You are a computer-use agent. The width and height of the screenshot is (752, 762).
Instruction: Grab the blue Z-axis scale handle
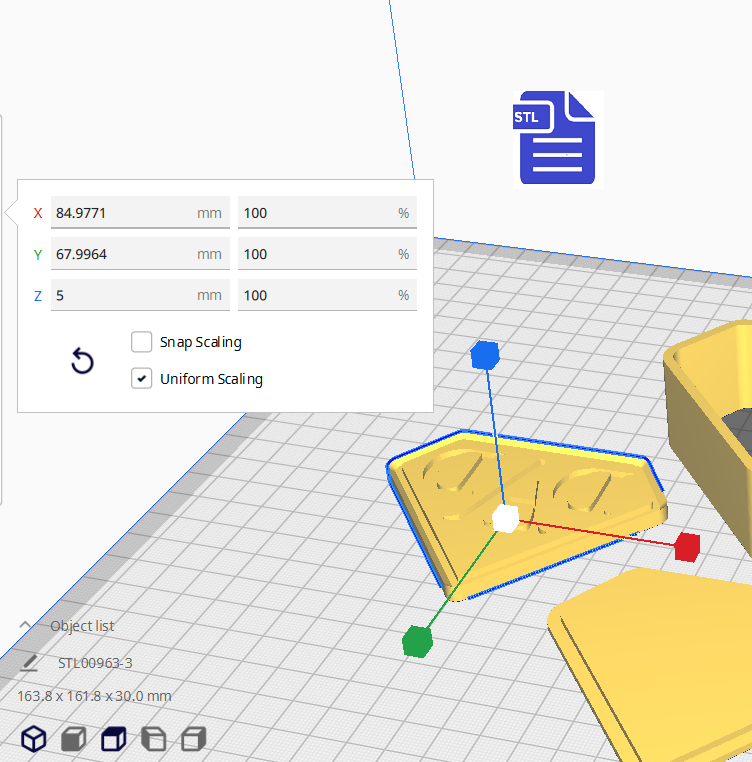pos(485,354)
